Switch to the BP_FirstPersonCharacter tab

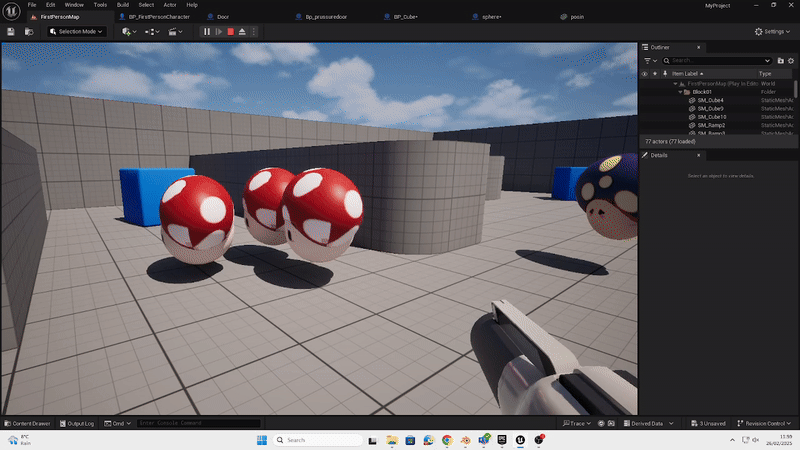click(159, 17)
